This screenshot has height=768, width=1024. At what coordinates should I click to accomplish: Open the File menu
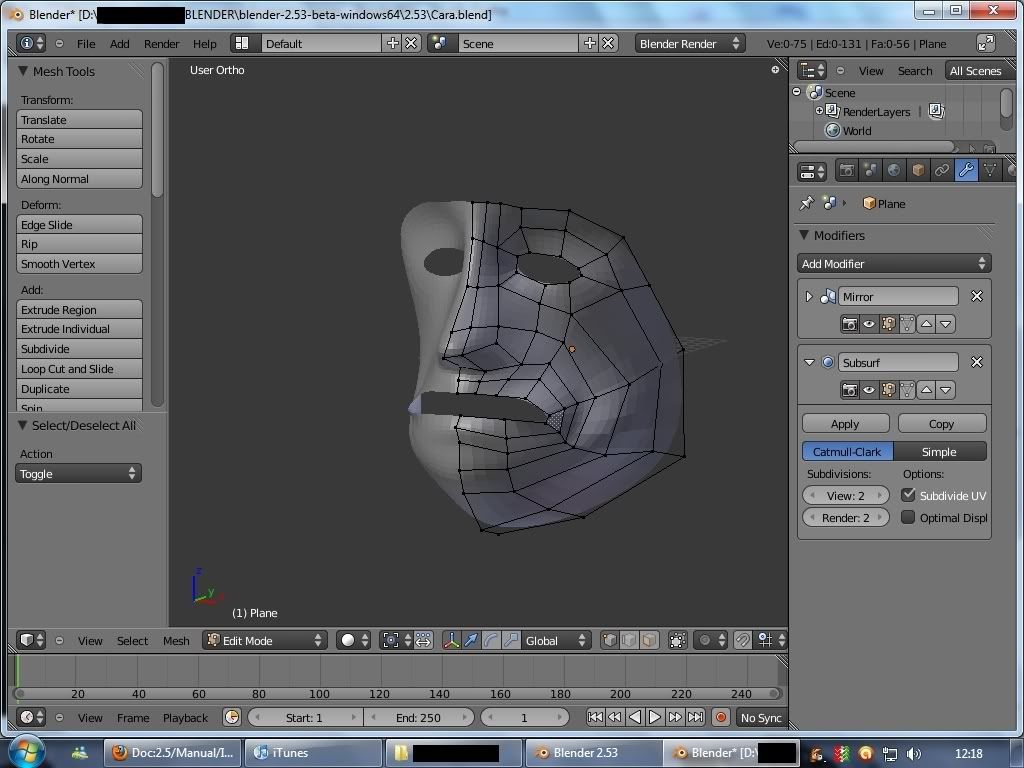(x=86, y=44)
